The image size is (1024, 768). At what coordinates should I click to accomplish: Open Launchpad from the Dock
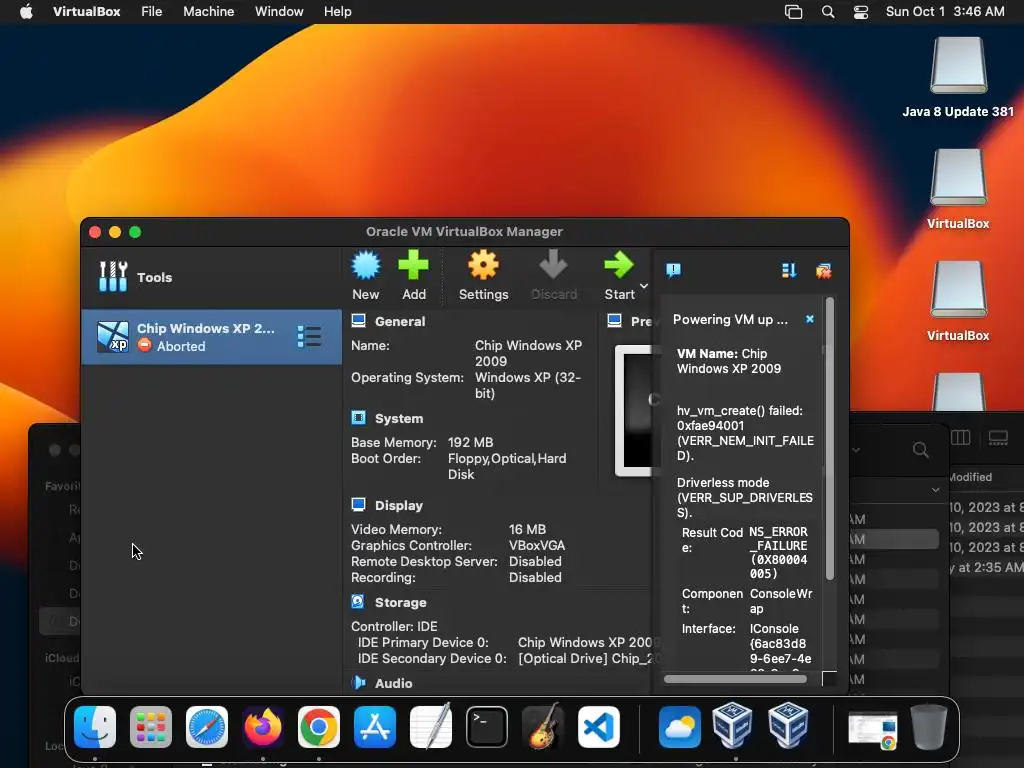[x=151, y=727]
